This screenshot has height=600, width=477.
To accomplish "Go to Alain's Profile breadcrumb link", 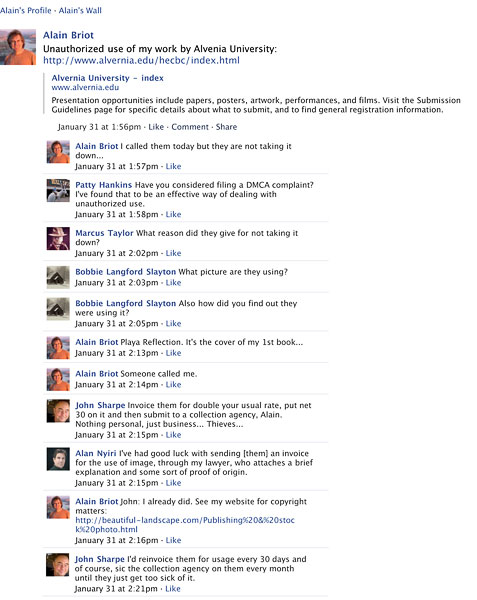I will [26, 10].
